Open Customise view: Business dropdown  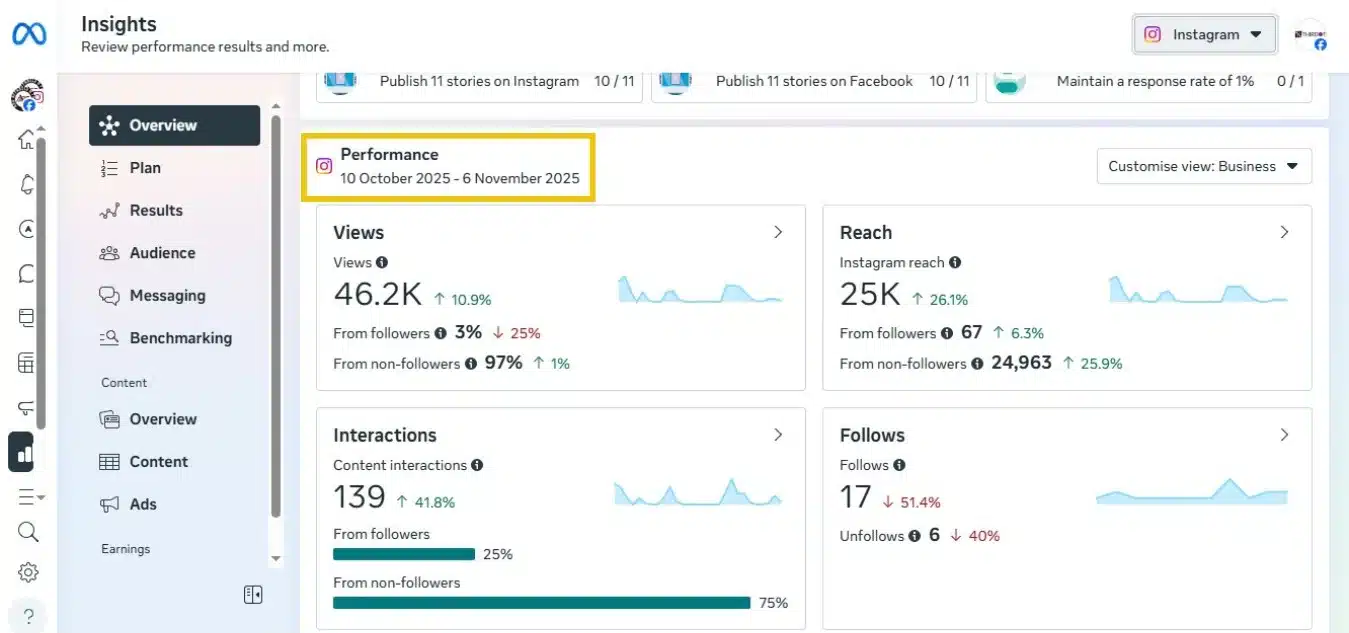pos(1203,166)
